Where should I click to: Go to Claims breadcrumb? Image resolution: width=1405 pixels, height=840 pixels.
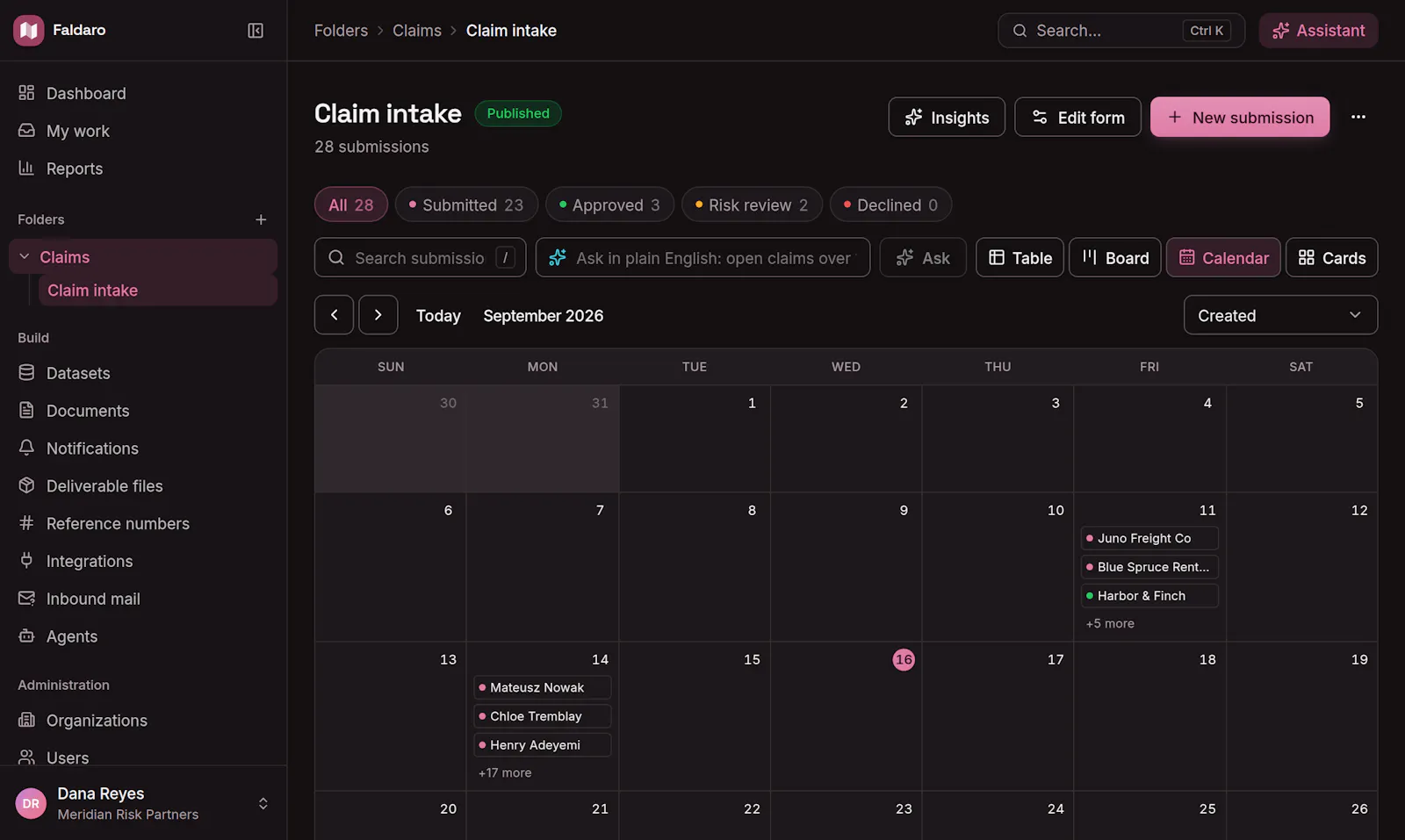[417, 31]
